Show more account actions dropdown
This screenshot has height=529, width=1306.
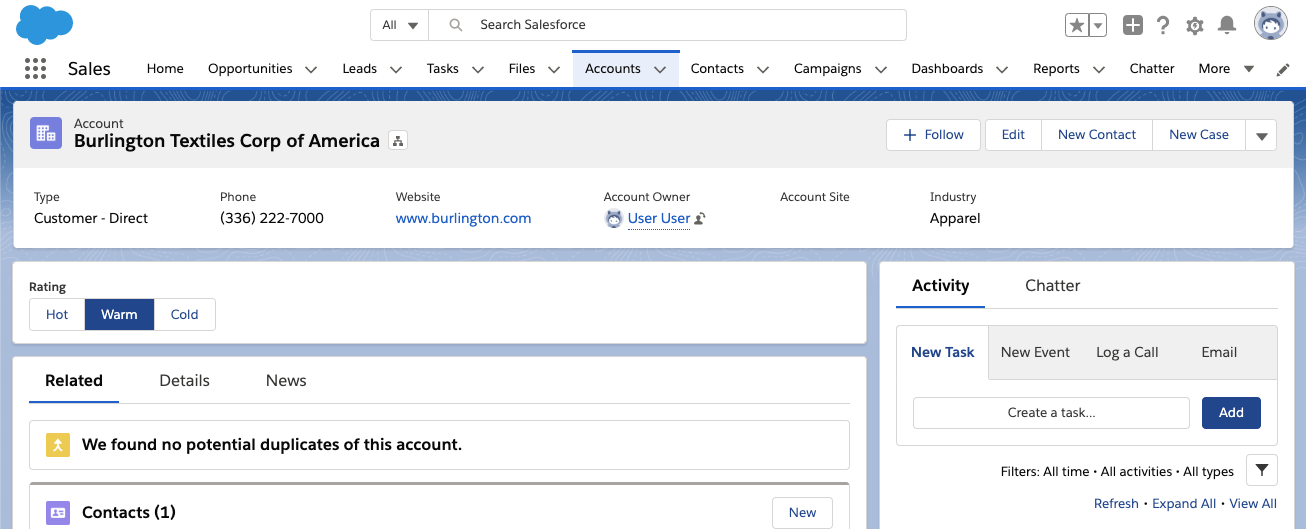tap(1261, 135)
